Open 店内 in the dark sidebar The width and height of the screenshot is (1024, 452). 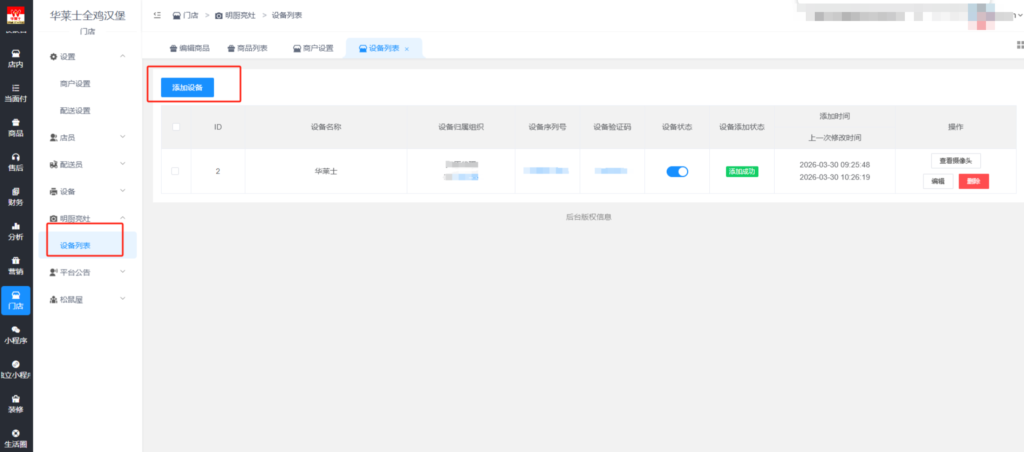point(16,58)
